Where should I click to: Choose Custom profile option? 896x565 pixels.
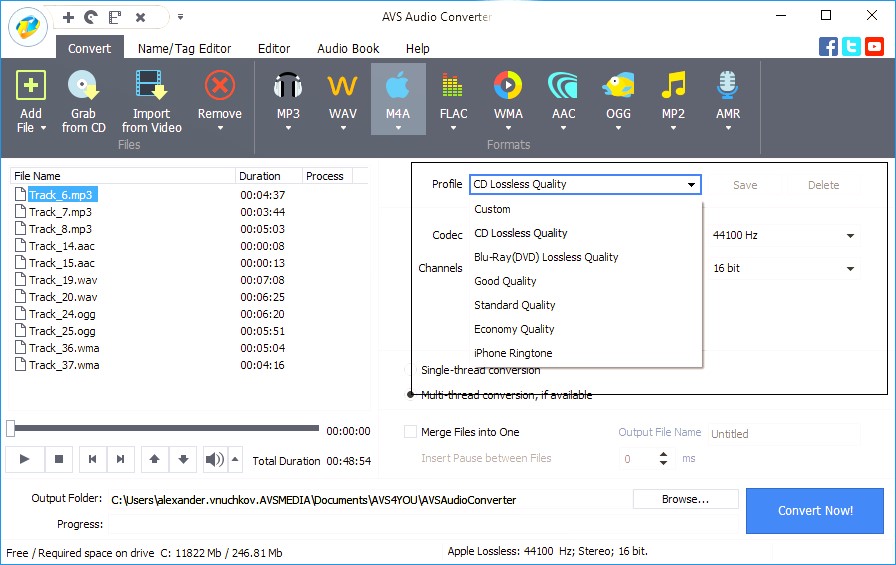click(x=585, y=209)
